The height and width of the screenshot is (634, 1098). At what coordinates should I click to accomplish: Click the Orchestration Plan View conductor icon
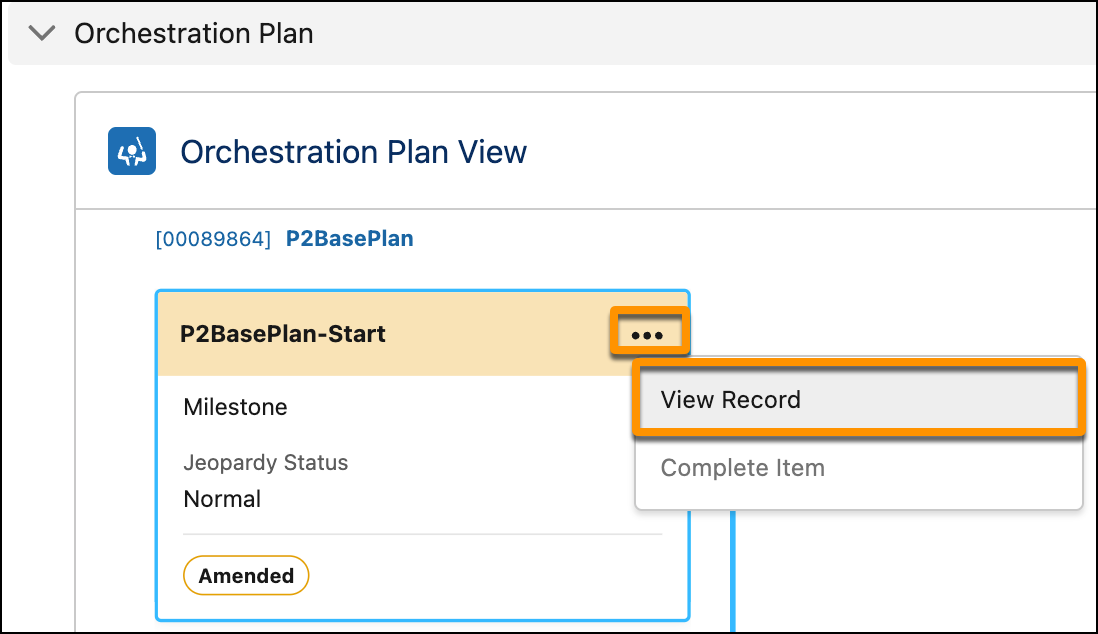point(132,151)
